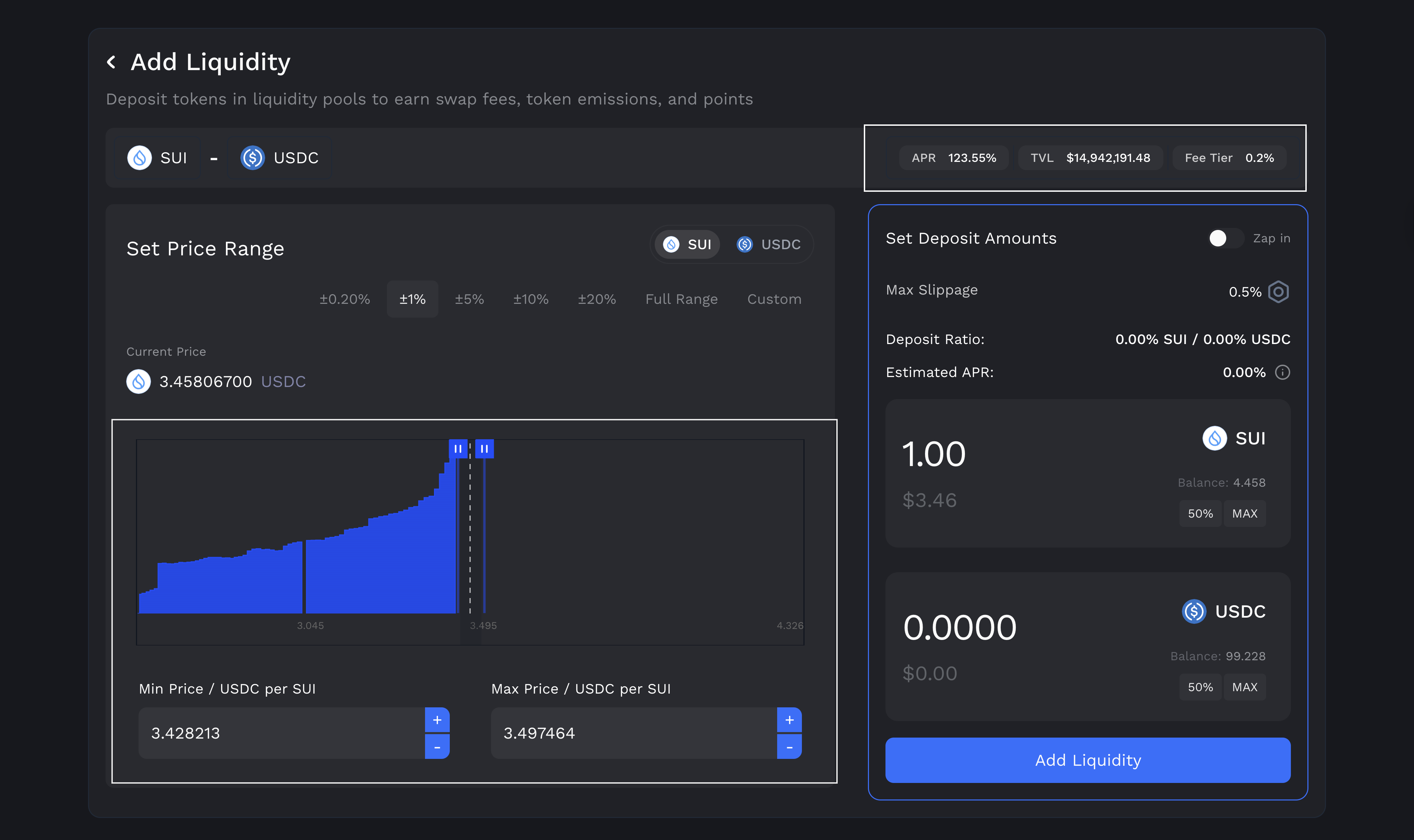The image size is (1414, 840).
Task: Click the APR 123.55% badge
Action: click(954, 158)
